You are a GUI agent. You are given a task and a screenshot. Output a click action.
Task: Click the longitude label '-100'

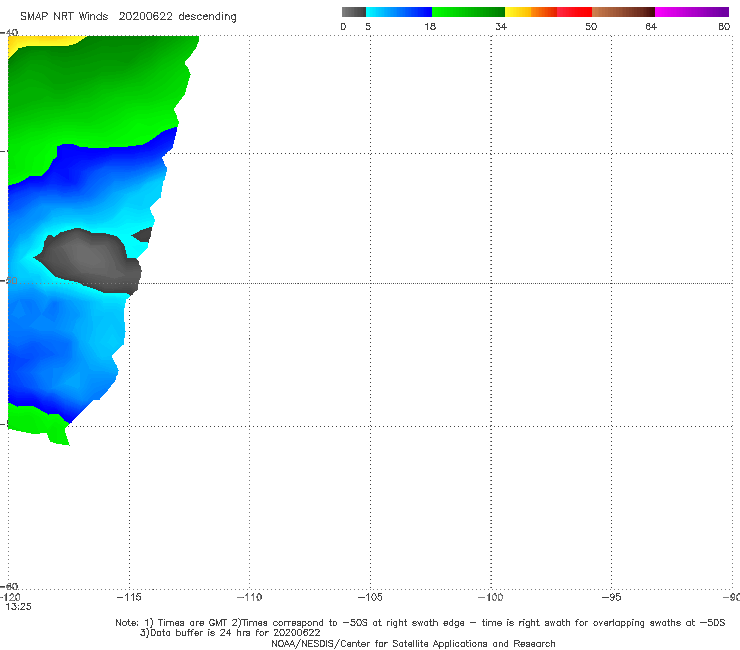tap(490, 597)
